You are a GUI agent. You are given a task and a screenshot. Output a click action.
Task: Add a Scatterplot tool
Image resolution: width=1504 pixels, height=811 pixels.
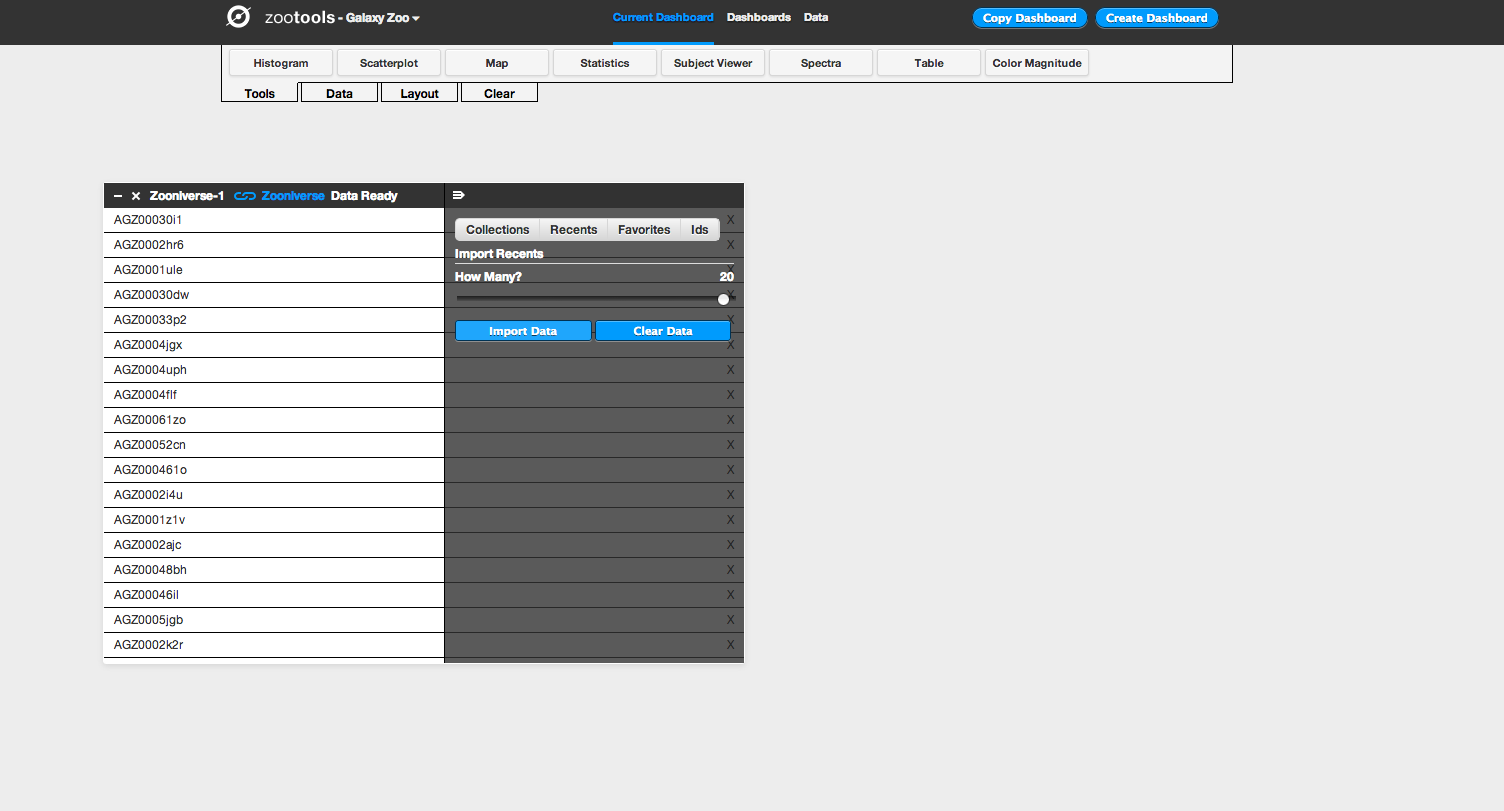[389, 63]
